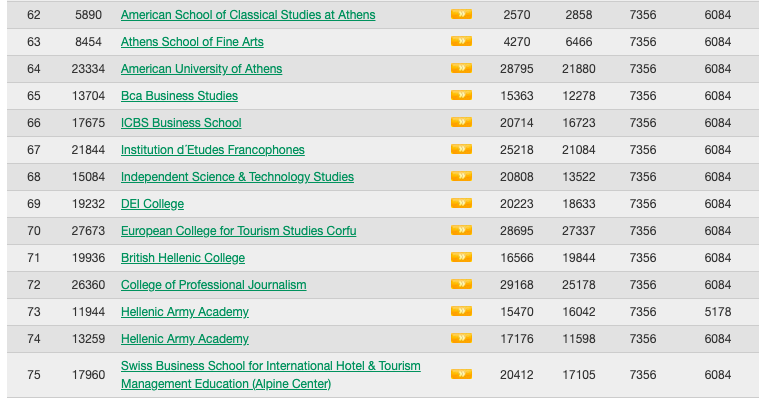
Task: Click orange icon for American University of Athens
Action: (461, 68)
